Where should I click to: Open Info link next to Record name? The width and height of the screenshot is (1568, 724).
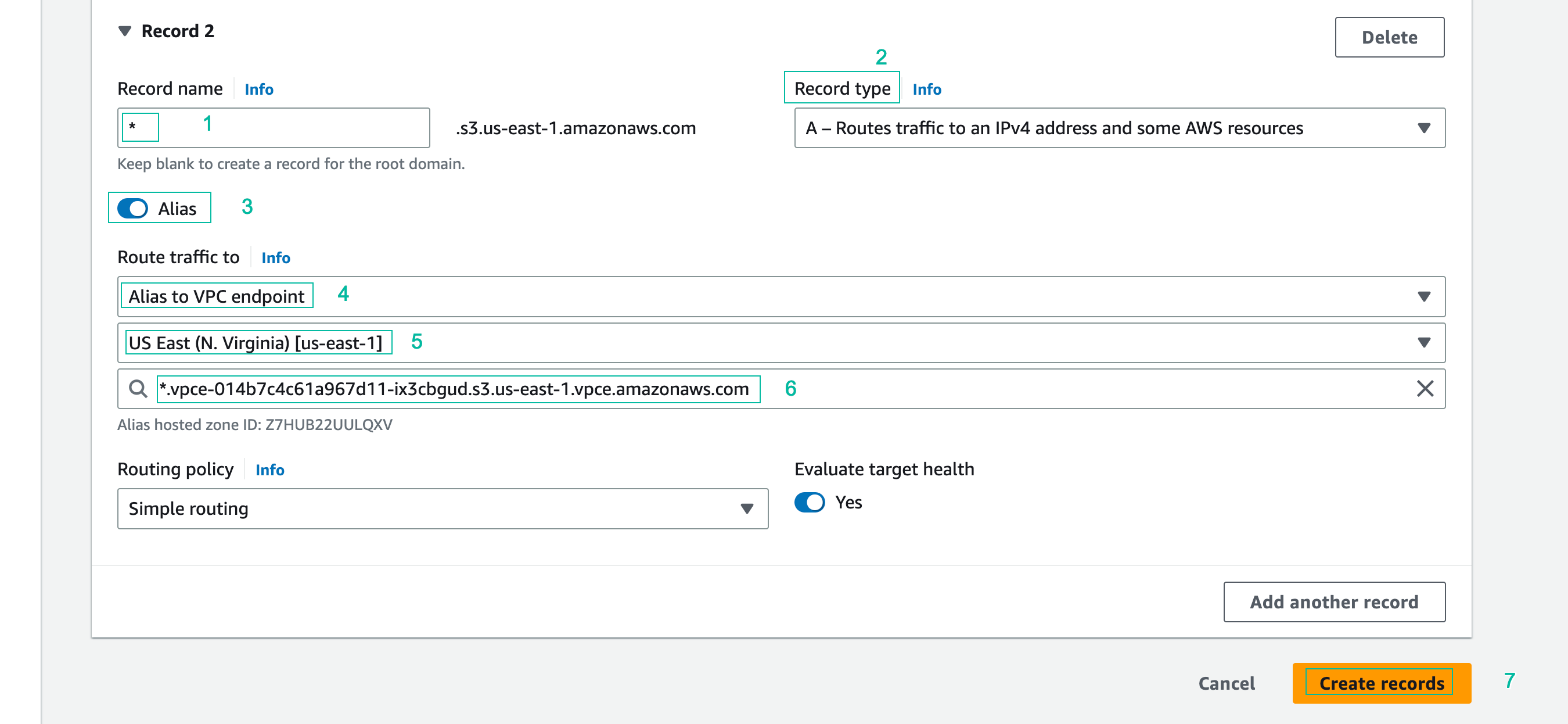coord(258,89)
